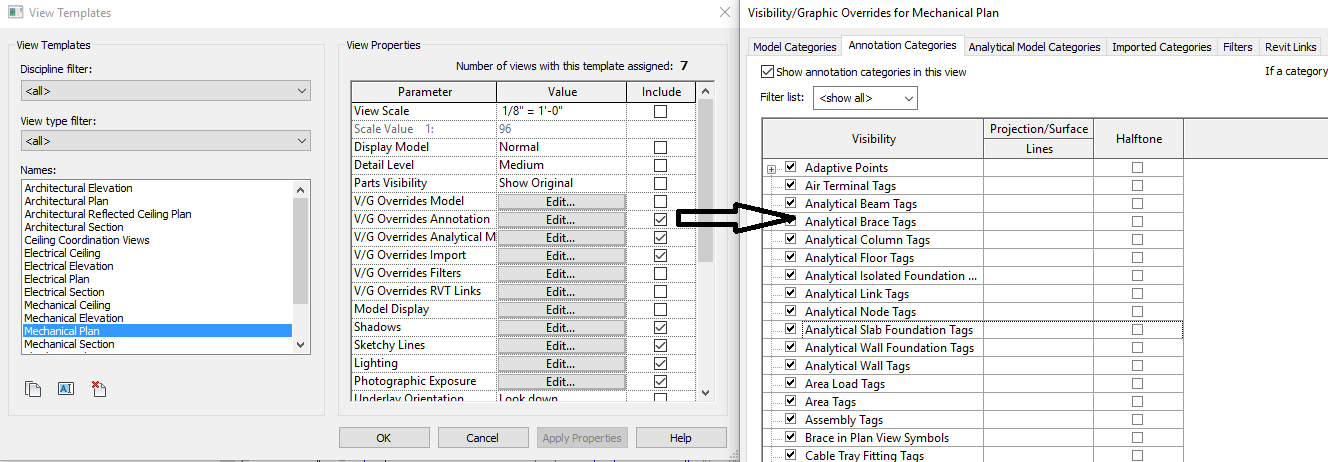Select Electrical Plan in the Names list
Image resolution: width=1328 pixels, height=462 pixels.
pyautogui.click(x=57, y=279)
